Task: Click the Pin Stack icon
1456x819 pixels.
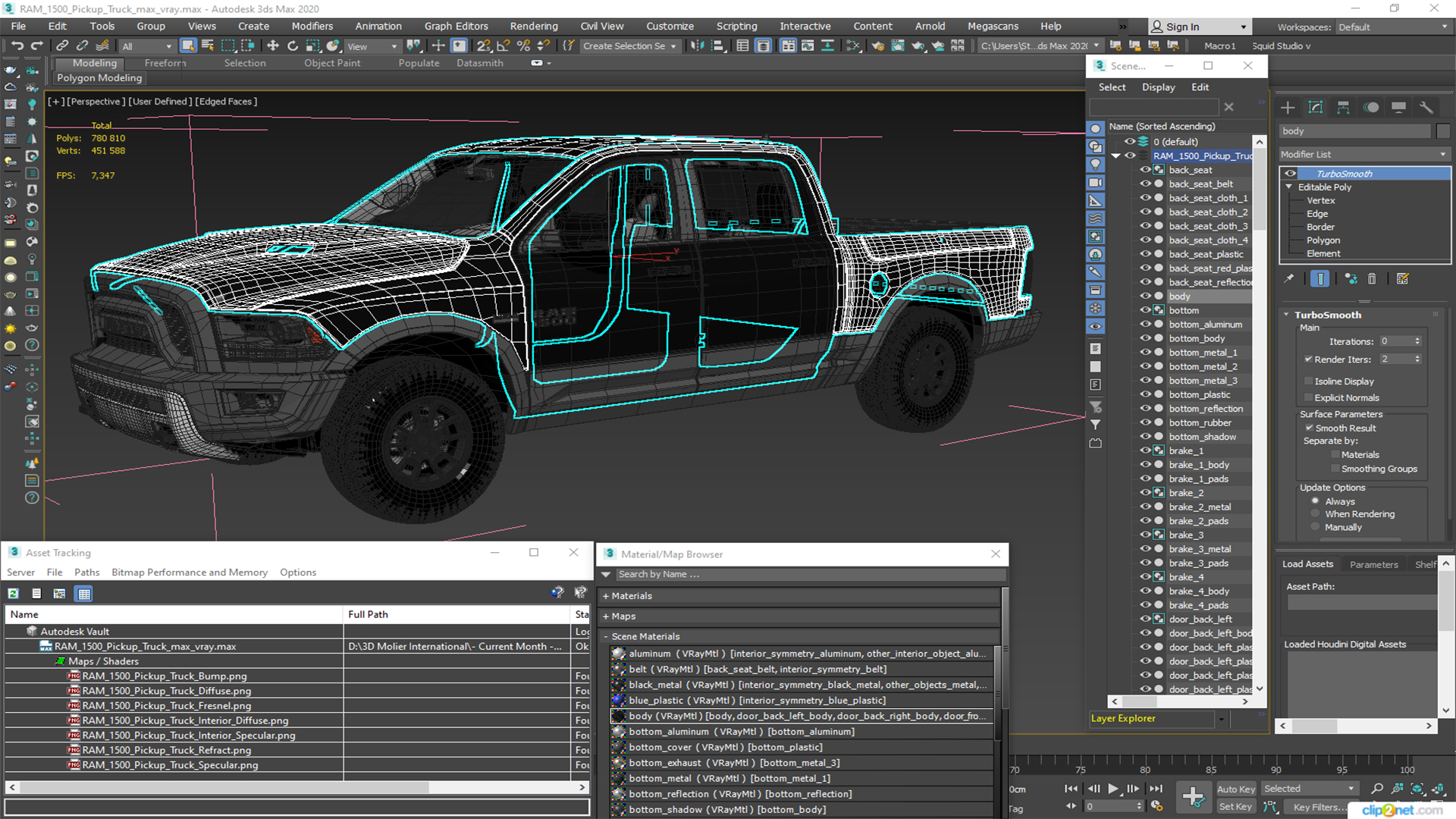Action: [1289, 279]
